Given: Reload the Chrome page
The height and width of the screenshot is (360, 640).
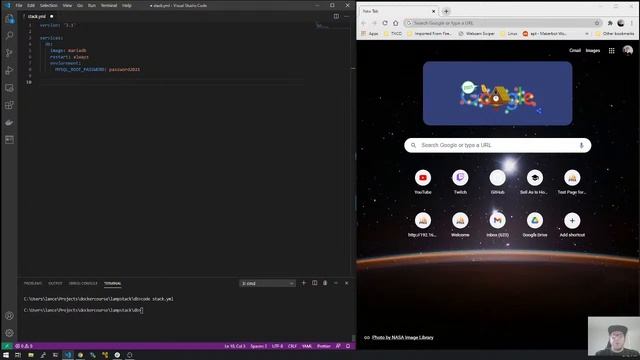Looking at the screenshot, I should [385, 23].
